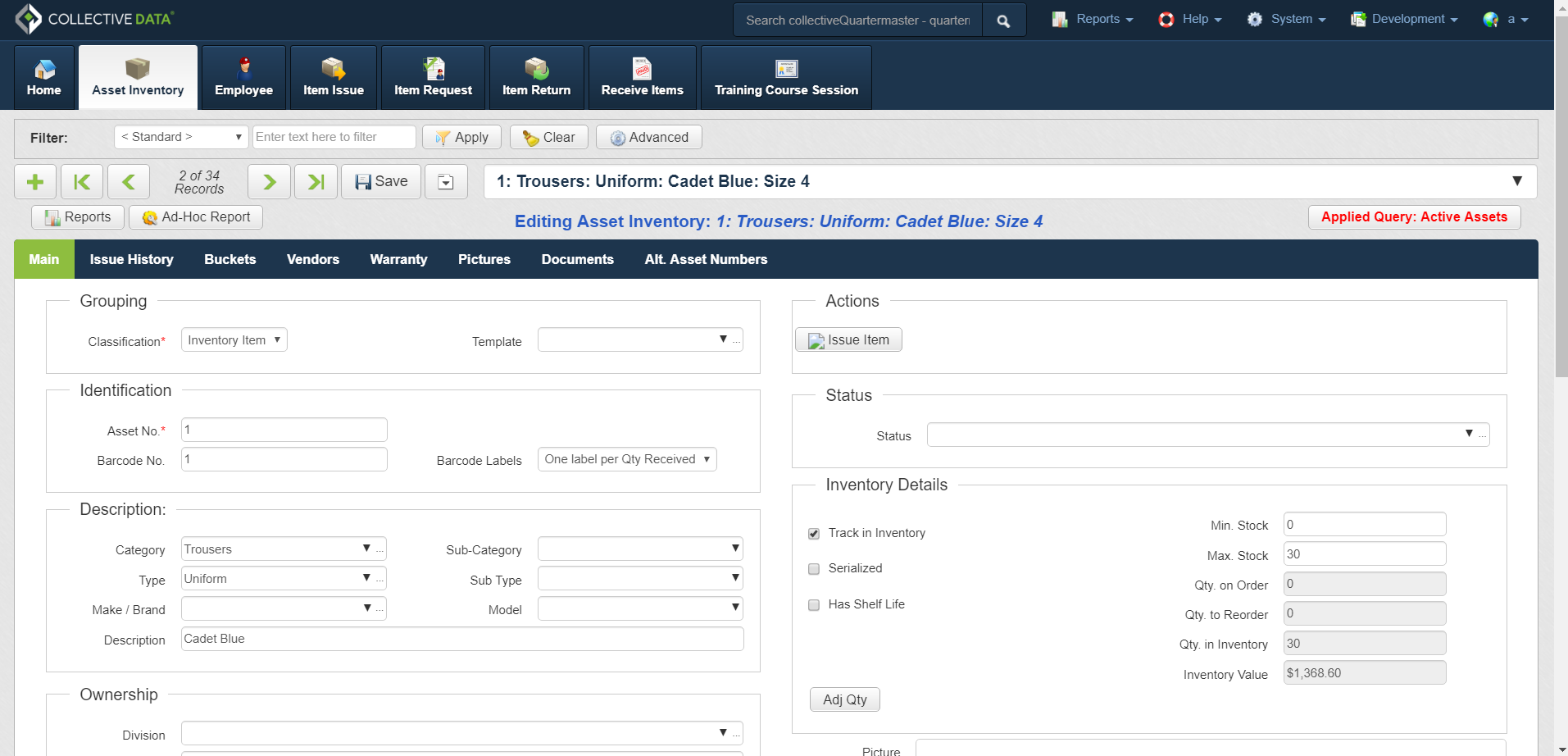Add a new record with plus icon

tap(35, 182)
